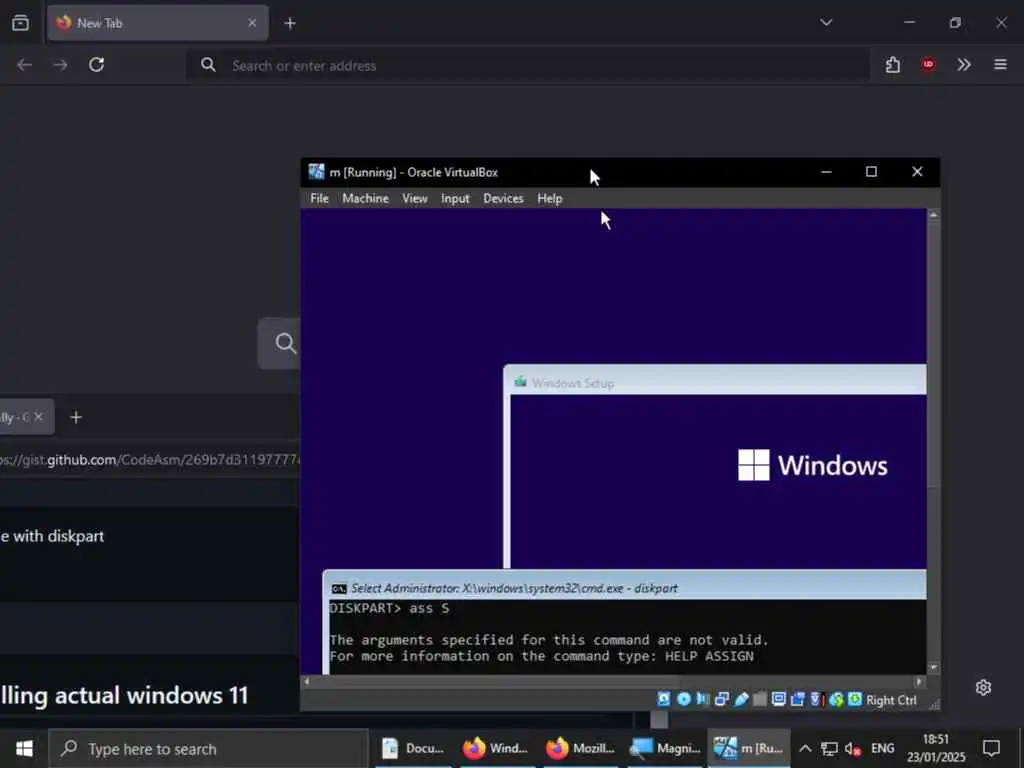Viewport: 1024px width, 768px height.
Task: Open a new tab with plus button
Action: coord(290,24)
